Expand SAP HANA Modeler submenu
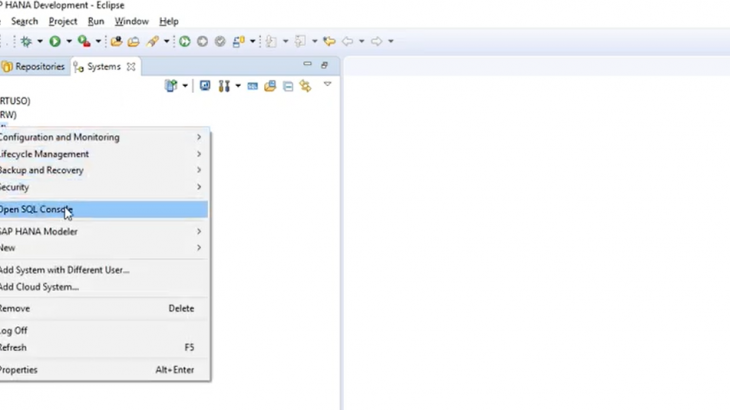This screenshot has width=730, height=410. (103, 231)
